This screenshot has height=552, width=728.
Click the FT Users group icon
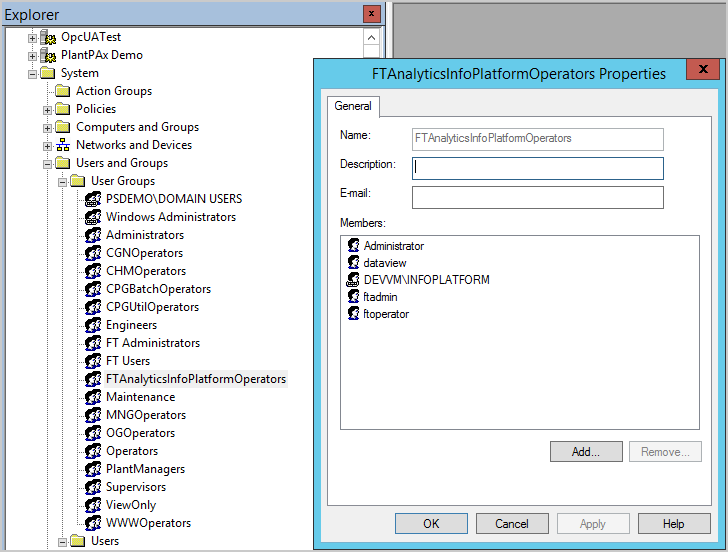point(93,361)
